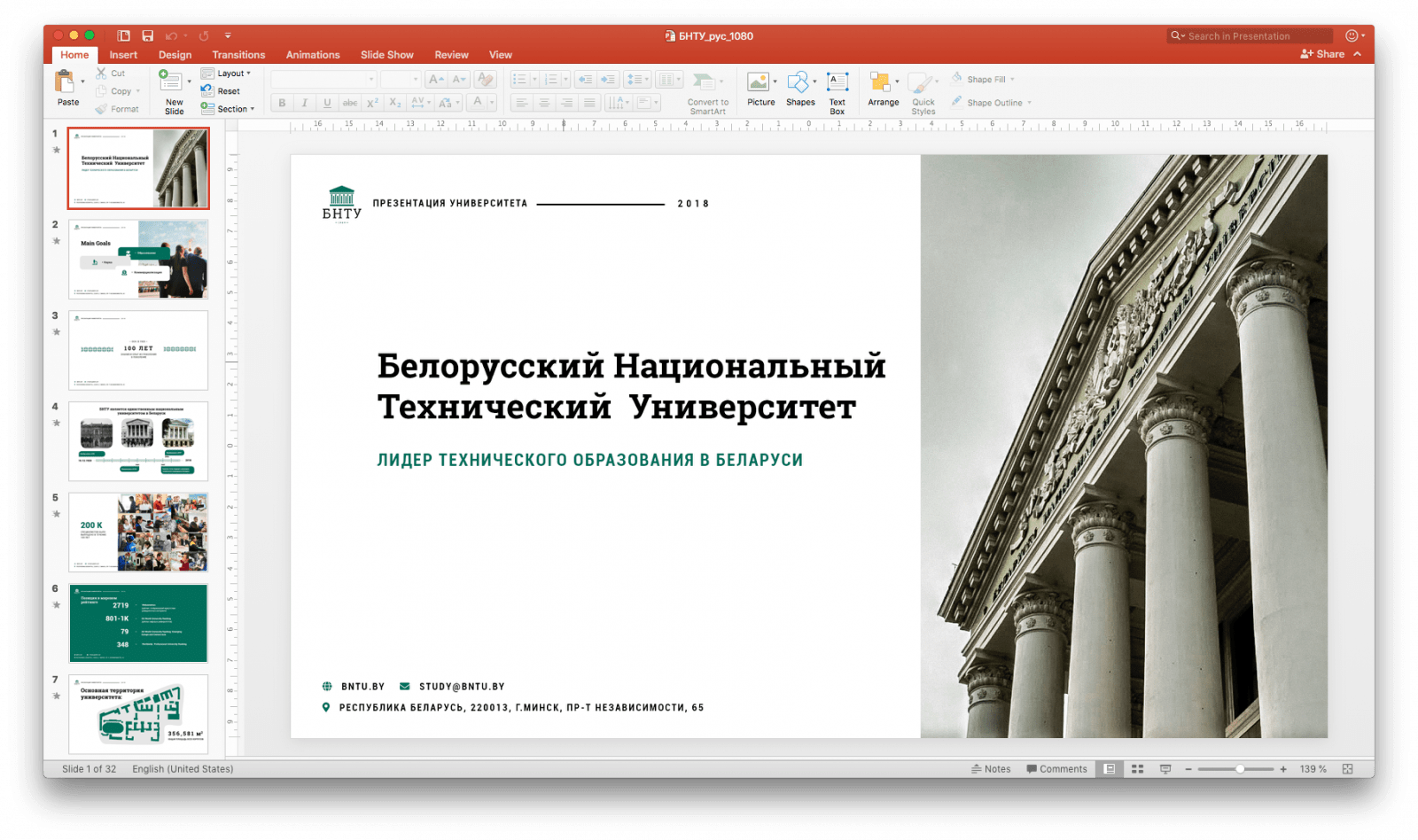The image size is (1418, 840).
Task: Toggle underline formatting
Action: point(327,103)
